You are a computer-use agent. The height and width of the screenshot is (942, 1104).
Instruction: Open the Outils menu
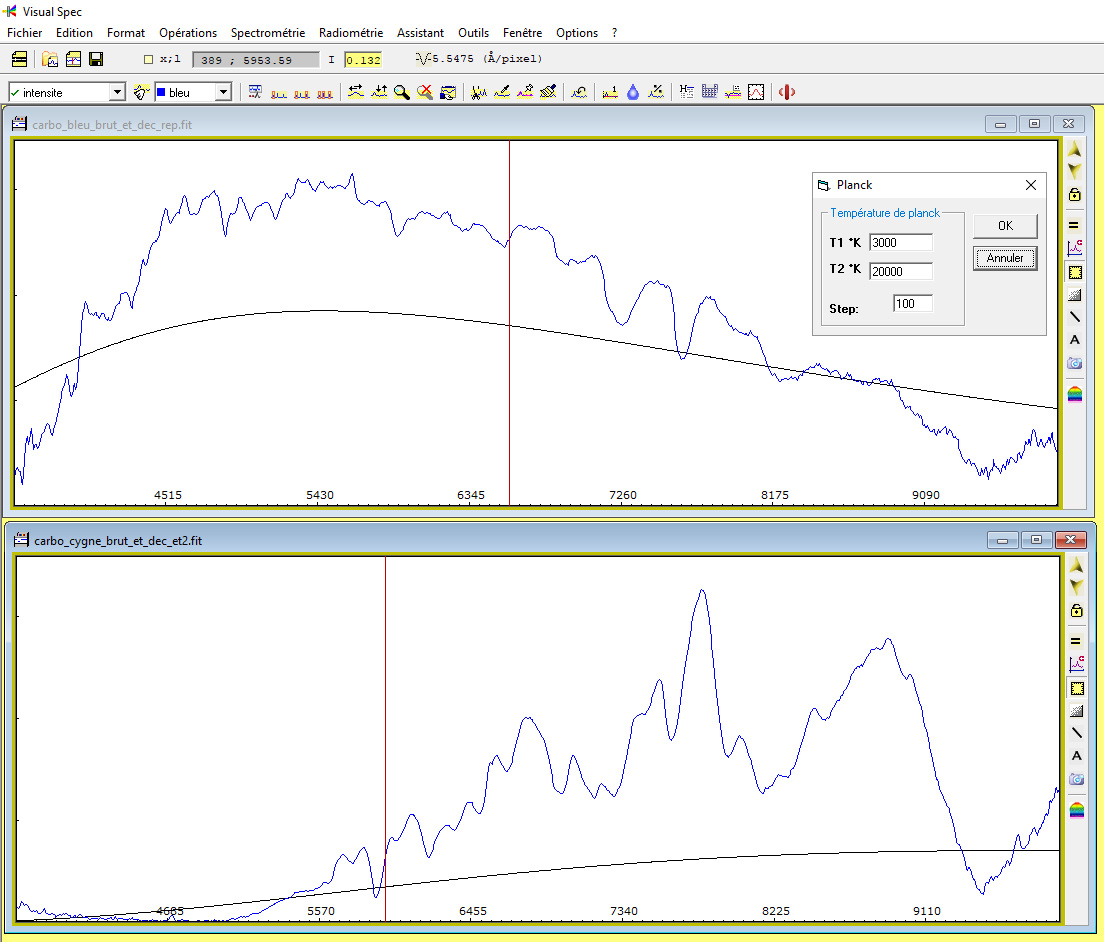(473, 33)
